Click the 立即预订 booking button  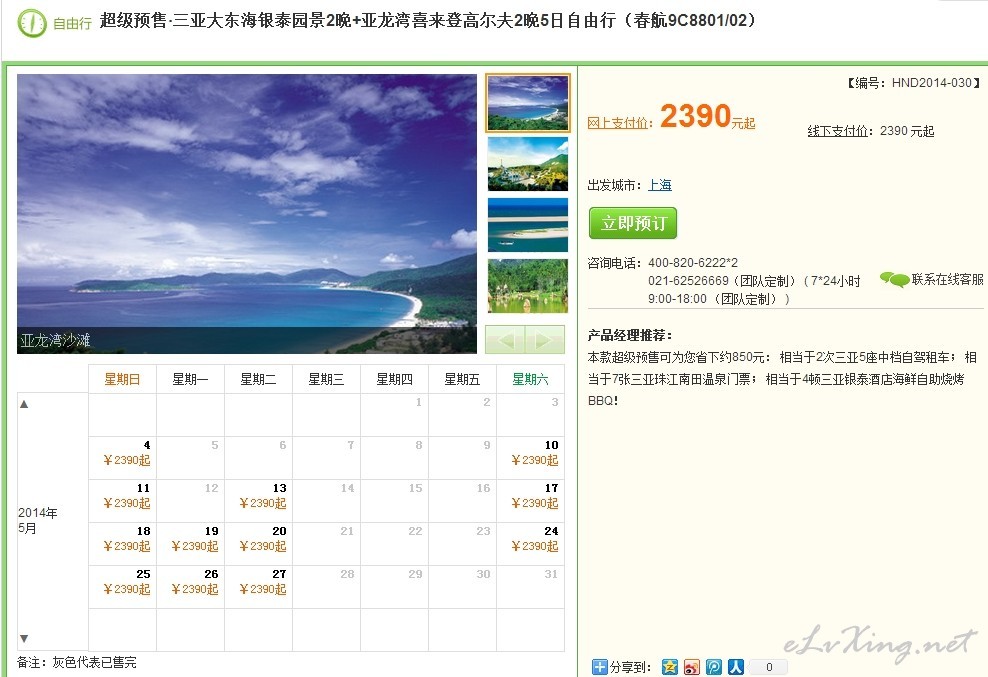(633, 223)
